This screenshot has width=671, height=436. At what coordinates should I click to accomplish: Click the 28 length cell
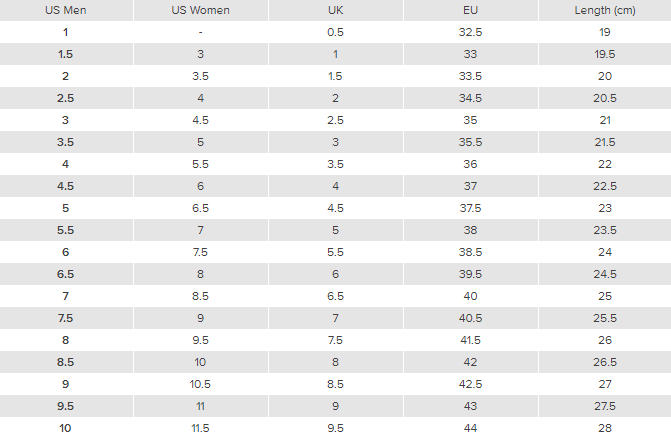click(x=605, y=428)
